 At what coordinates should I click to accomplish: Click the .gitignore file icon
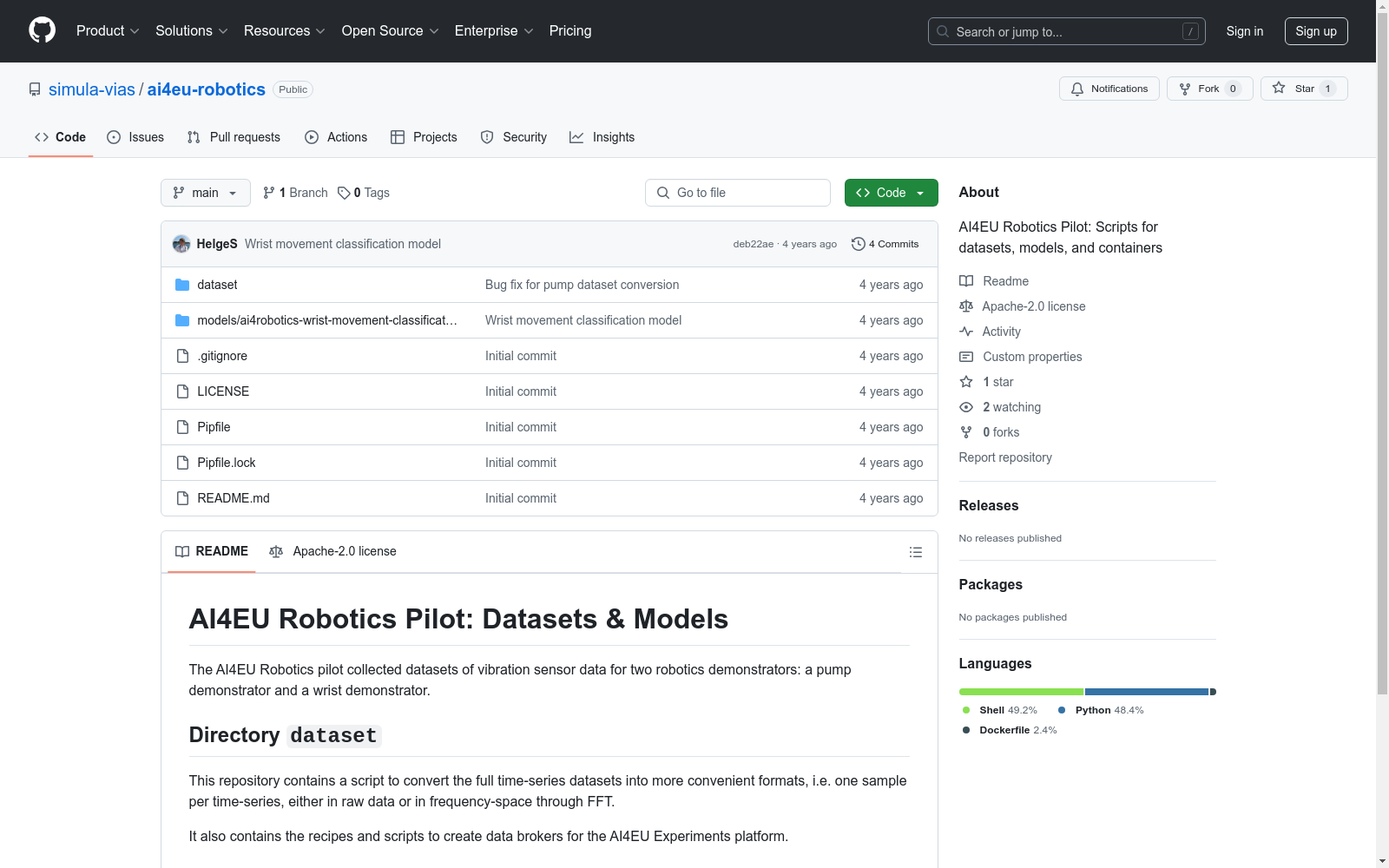pos(182,356)
